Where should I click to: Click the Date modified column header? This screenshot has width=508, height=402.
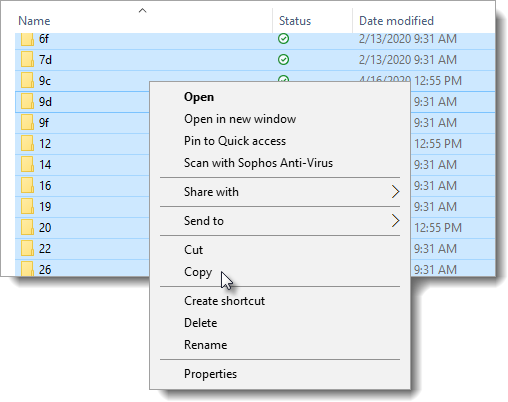click(x=396, y=21)
